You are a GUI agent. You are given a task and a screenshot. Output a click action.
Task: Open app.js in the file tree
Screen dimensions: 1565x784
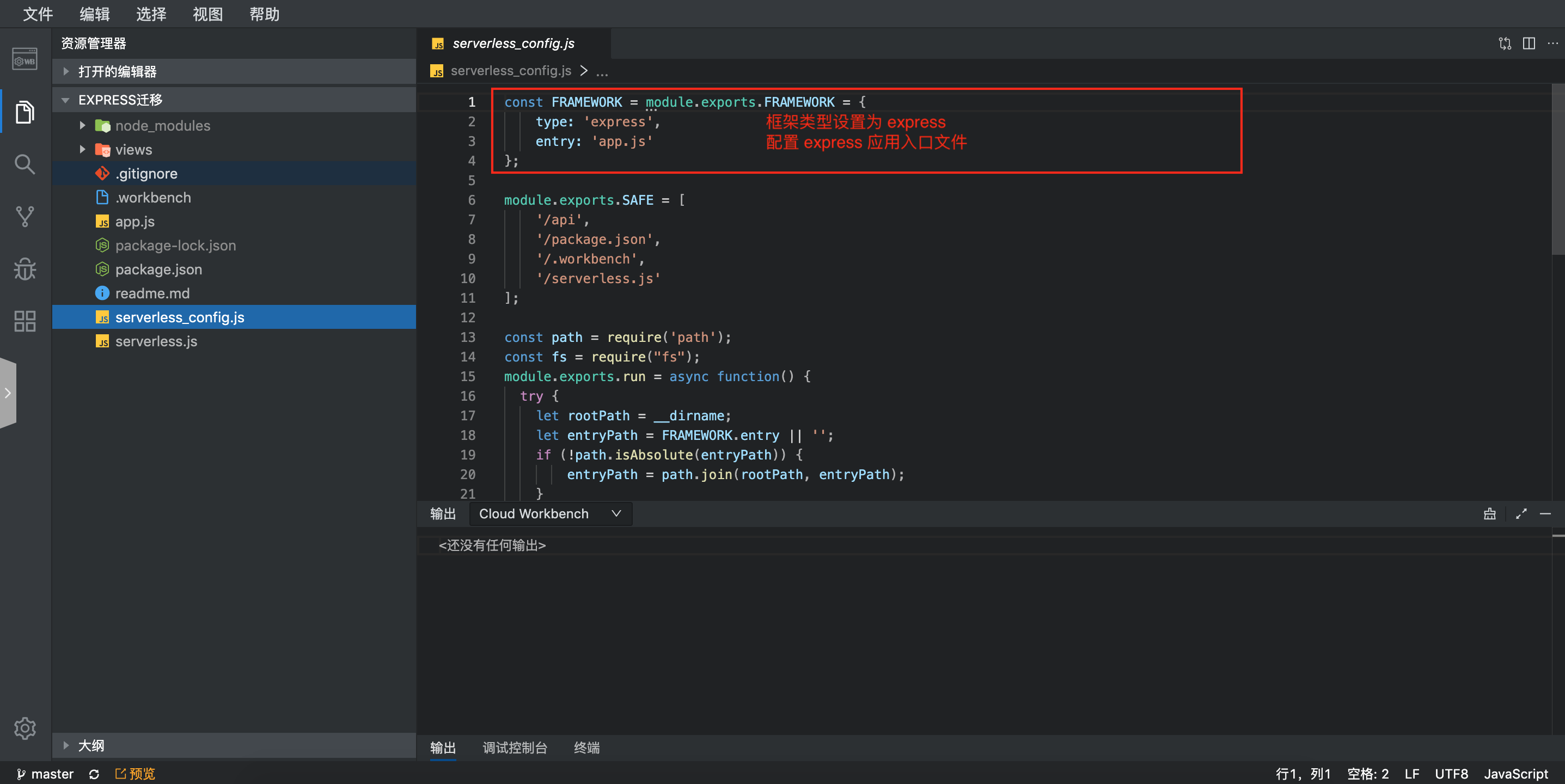tap(234, 222)
